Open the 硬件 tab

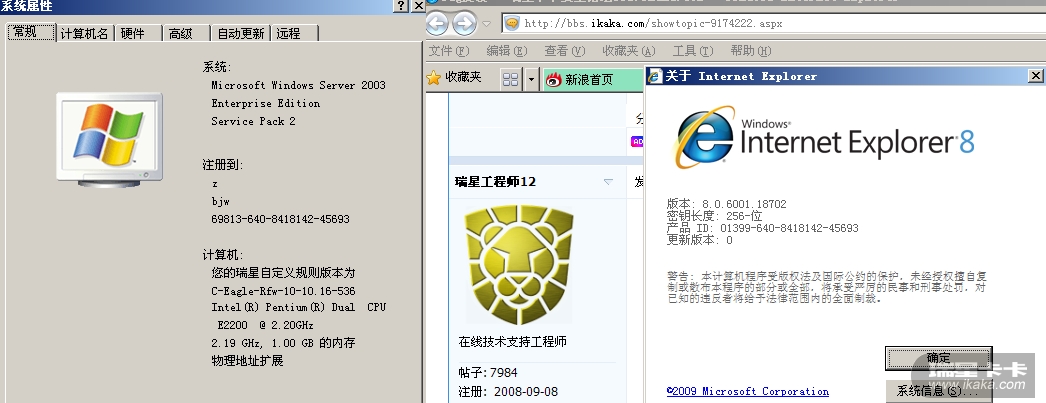point(138,33)
